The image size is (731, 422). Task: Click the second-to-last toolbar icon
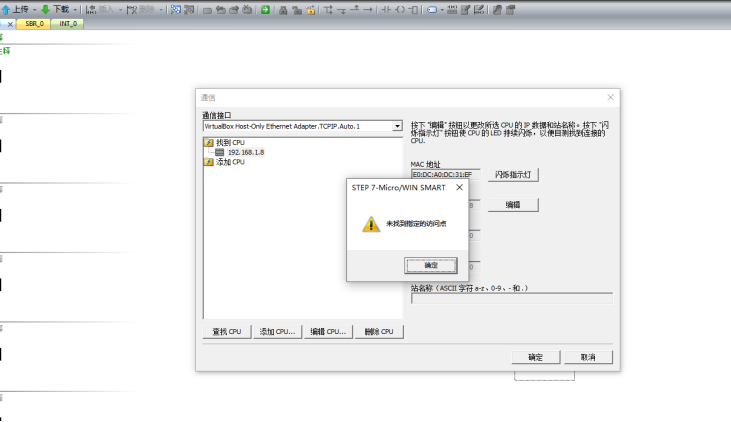tap(497, 9)
